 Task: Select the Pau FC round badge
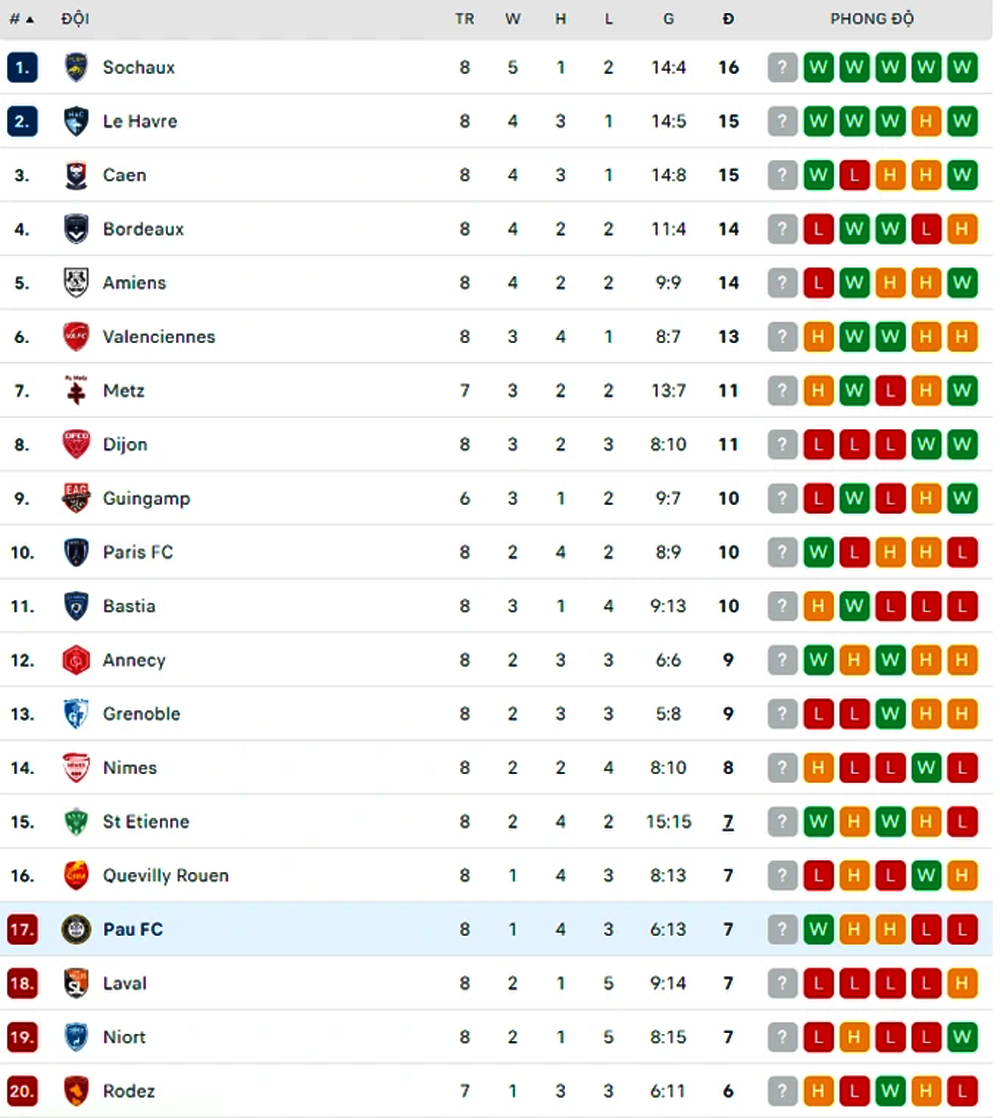coord(76,929)
